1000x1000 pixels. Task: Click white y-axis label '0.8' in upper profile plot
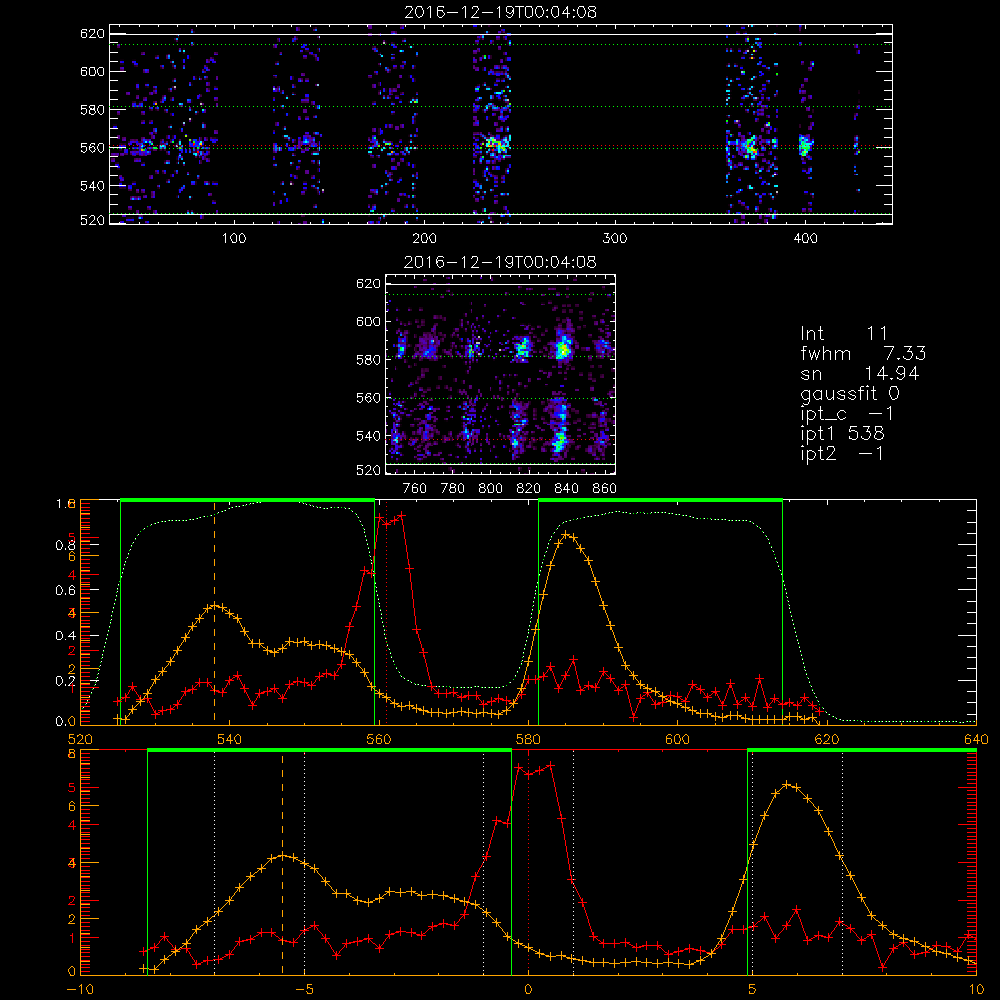(x=66, y=545)
